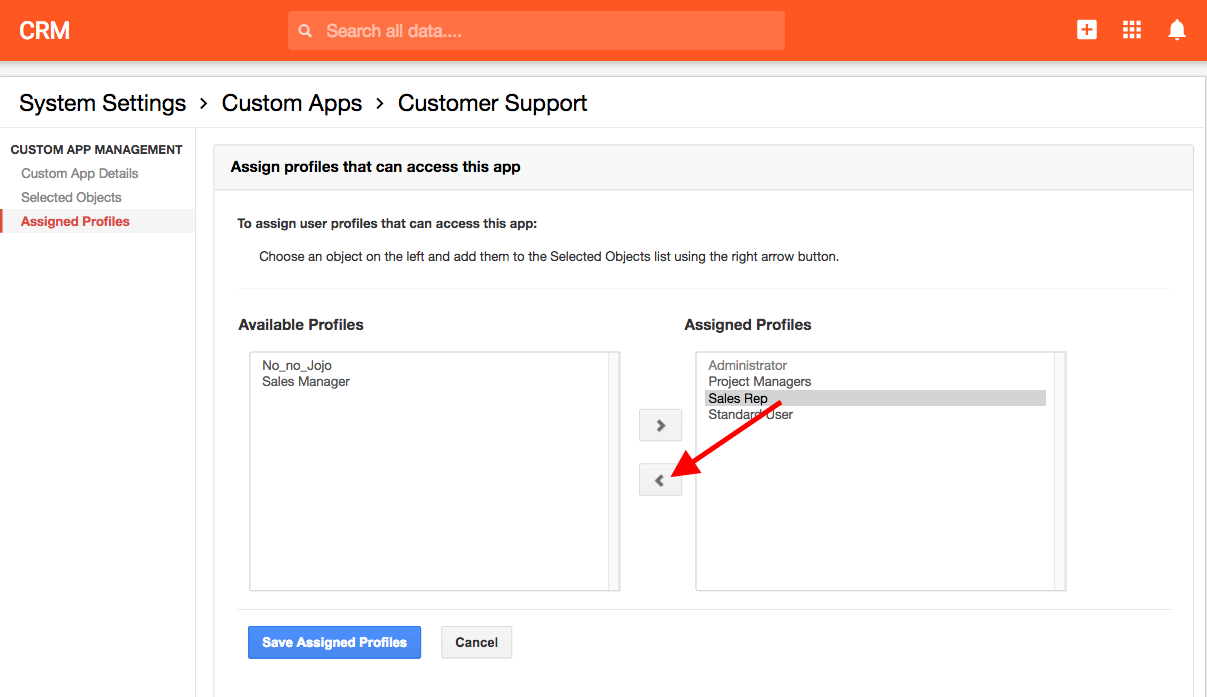The height and width of the screenshot is (697, 1207).
Task: Open Selected Objects in sidebar
Action: (71, 197)
